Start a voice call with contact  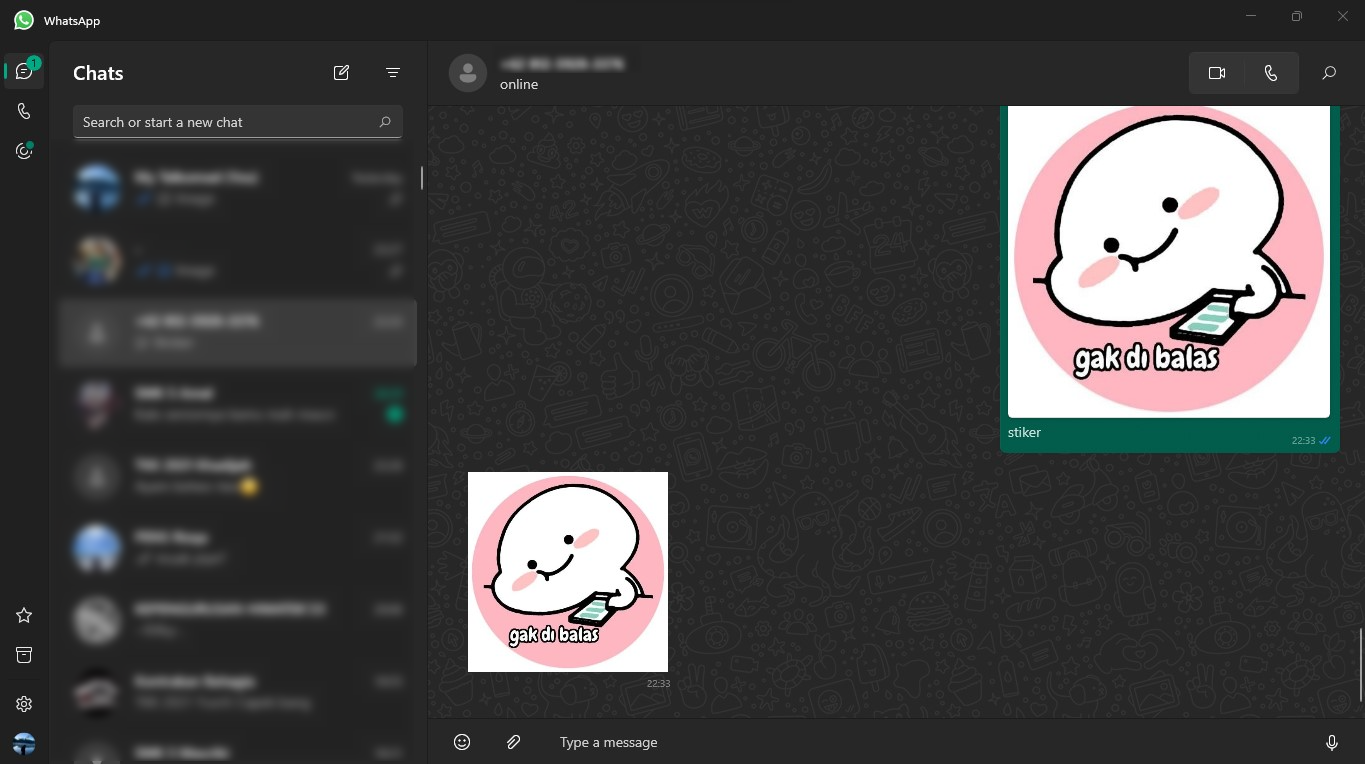pos(1271,73)
